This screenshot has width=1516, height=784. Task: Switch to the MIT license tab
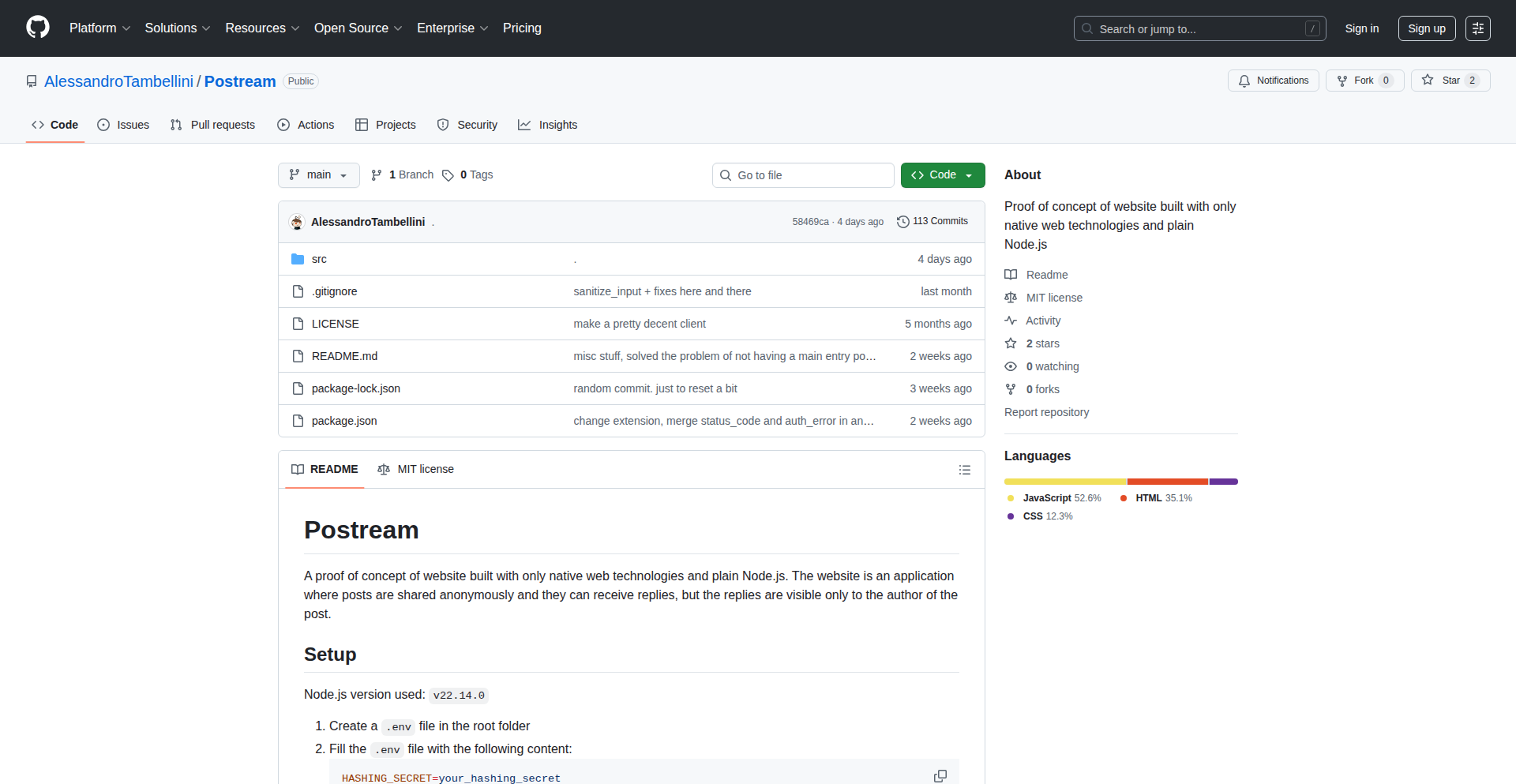click(x=416, y=469)
